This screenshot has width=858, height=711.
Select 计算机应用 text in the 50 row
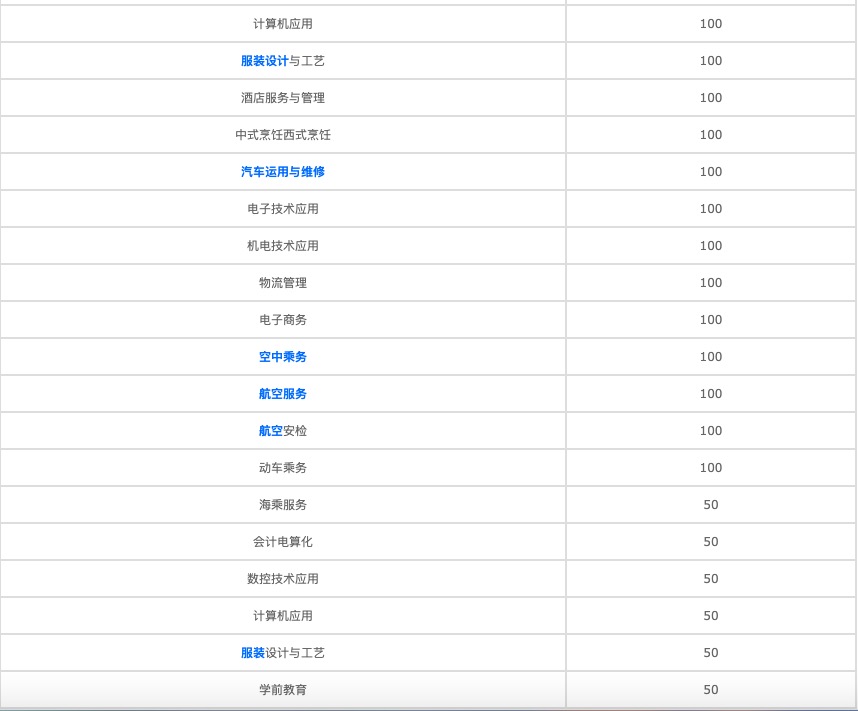pyautogui.click(x=283, y=616)
